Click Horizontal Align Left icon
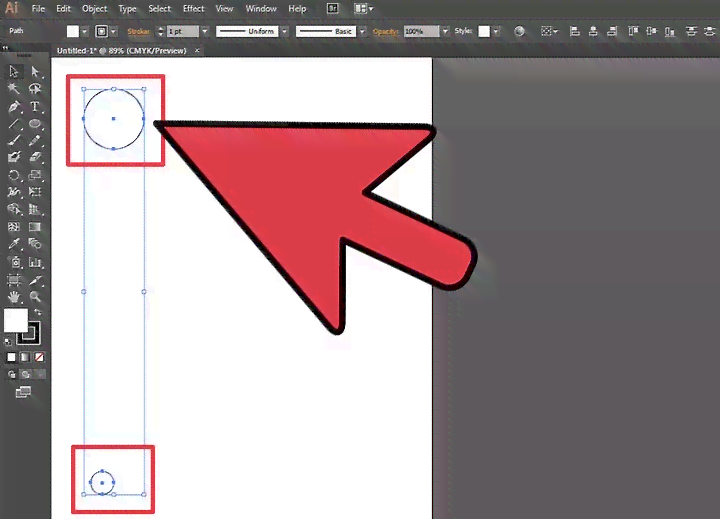The height and width of the screenshot is (519, 720). click(574, 31)
